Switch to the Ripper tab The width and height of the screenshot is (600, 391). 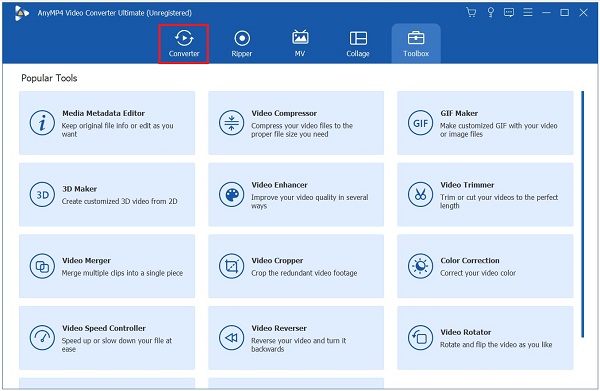[x=242, y=44]
